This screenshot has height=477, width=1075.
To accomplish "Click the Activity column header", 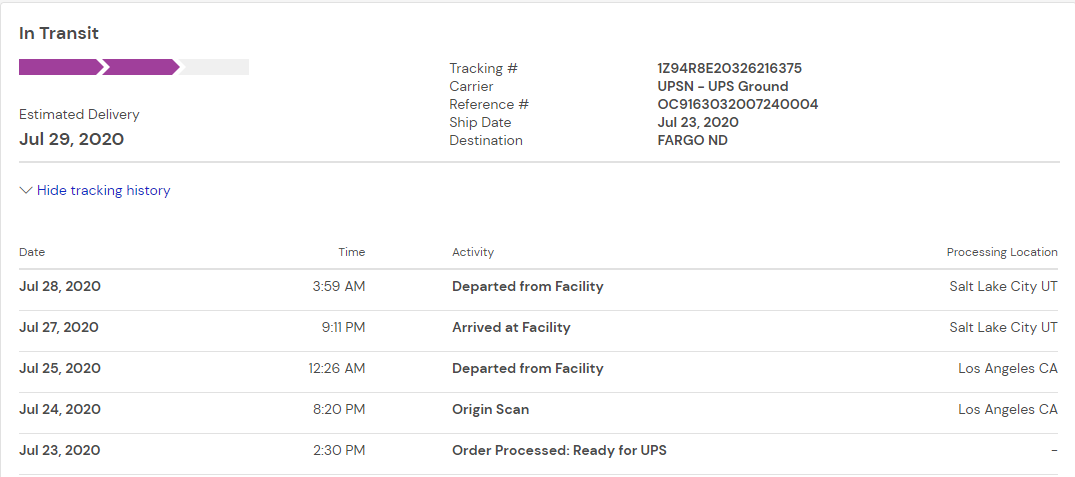I will (x=473, y=252).
